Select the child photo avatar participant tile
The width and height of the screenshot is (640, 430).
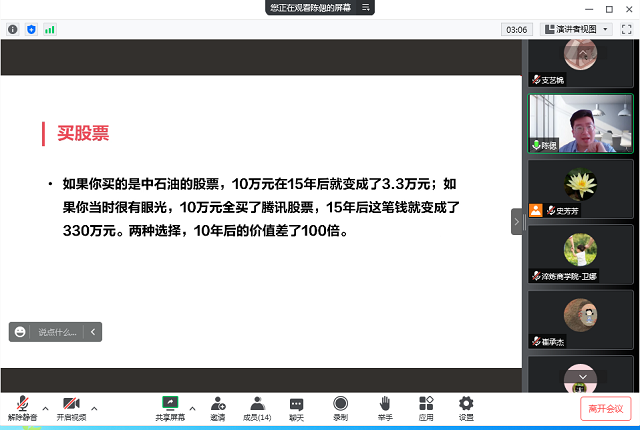[x=580, y=255]
